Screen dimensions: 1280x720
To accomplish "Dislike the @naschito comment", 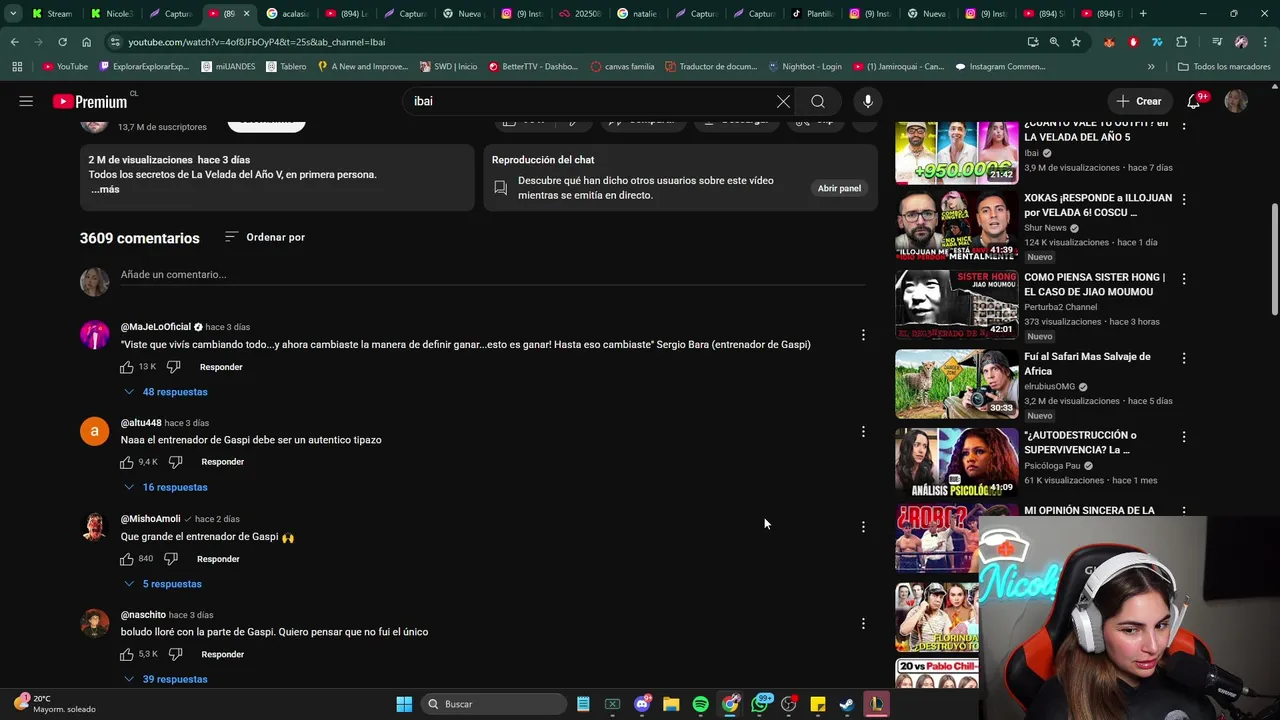I will tap(176, 654).
